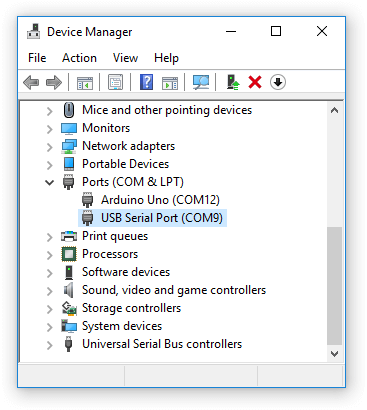Click the Ports connector icon
Viewport: 367px width, 410px height.
point(69,182)
